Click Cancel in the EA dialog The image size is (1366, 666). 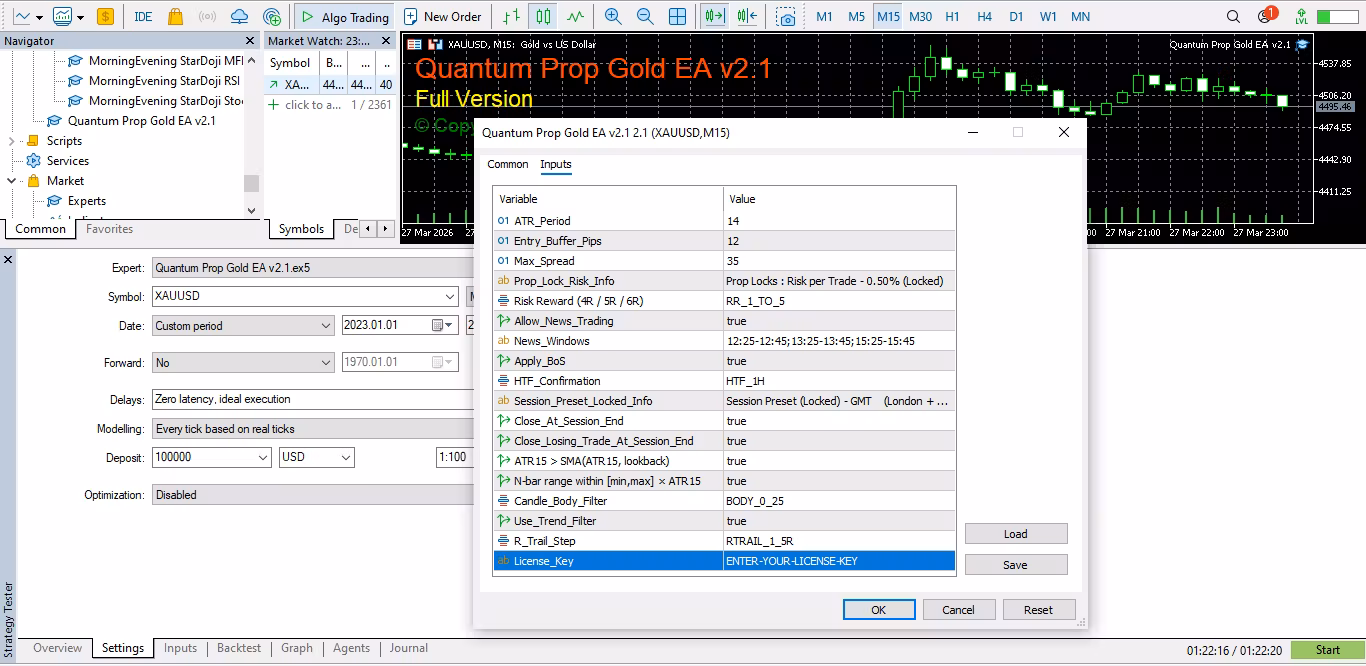click(958, 610)
